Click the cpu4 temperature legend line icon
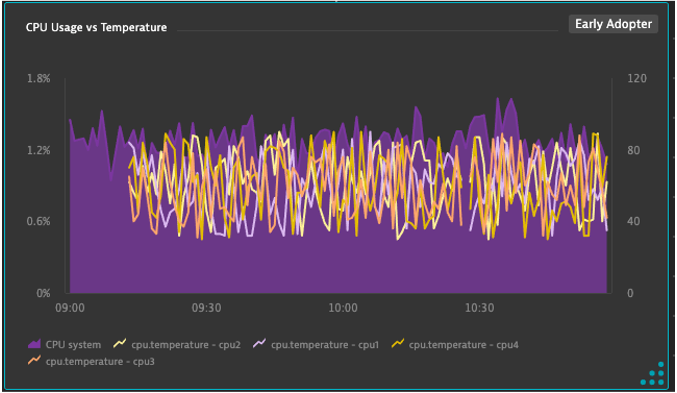The height and width of the screenshot is (393, 677). [397, 344]
